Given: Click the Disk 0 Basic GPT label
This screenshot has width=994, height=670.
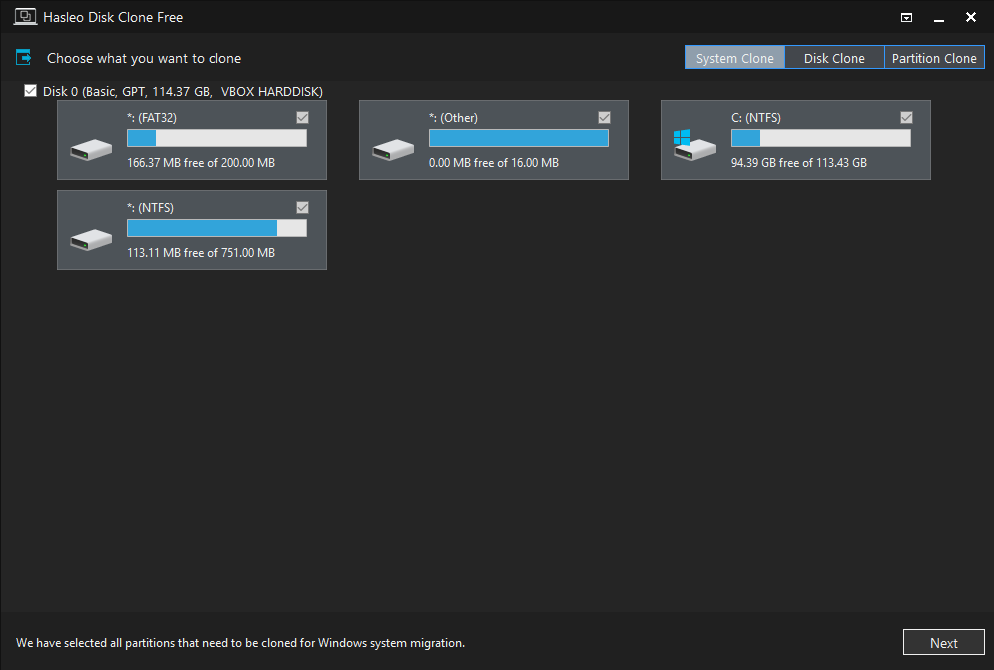Looking at the screenshot, I should [183, 91].
